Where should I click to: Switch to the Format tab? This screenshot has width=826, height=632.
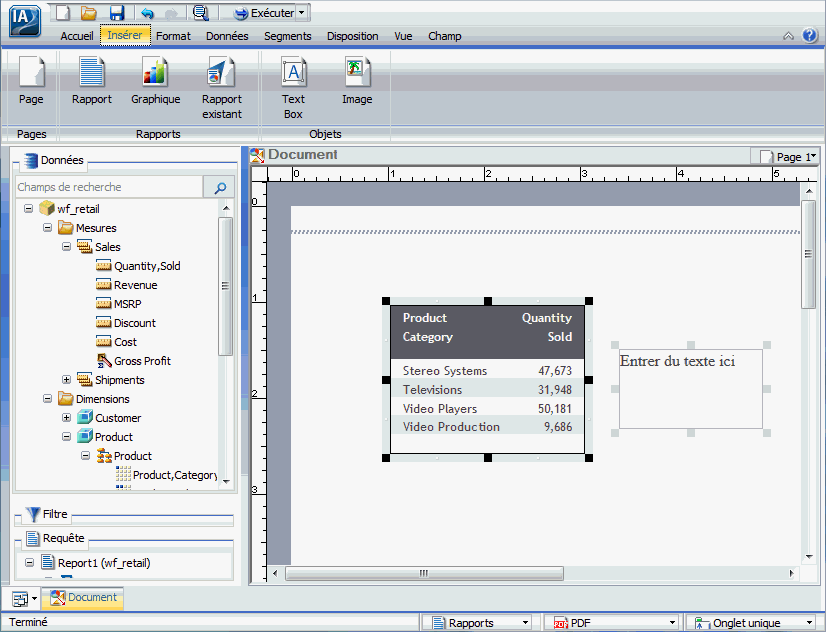point(173,36)
